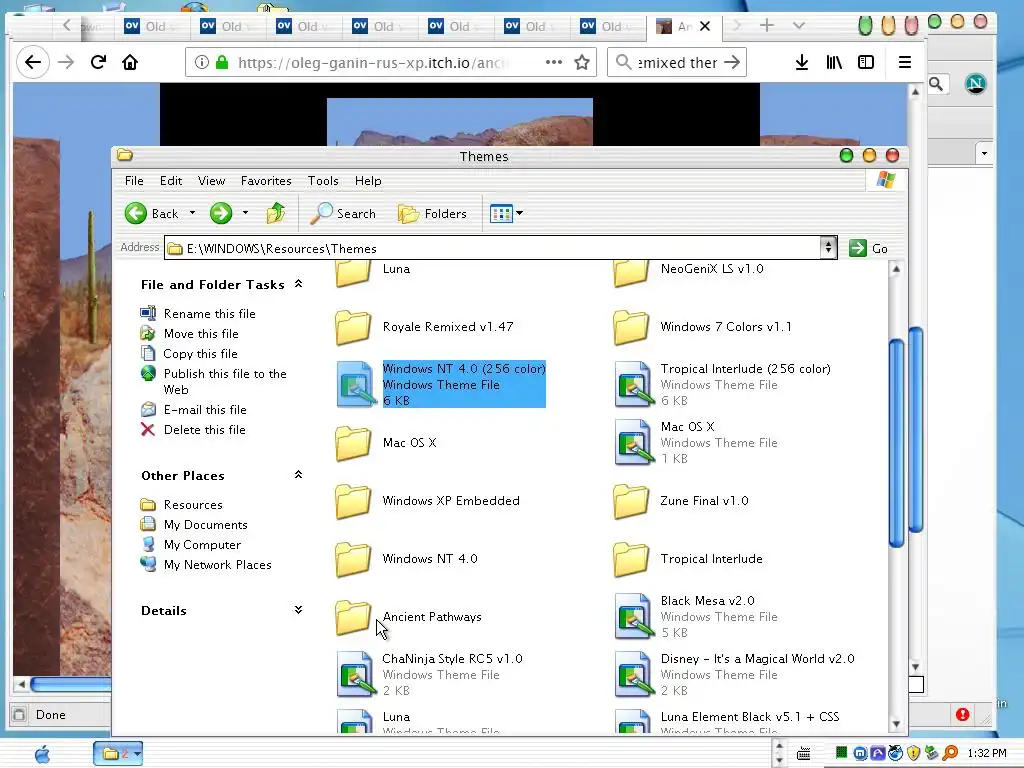Click the green Back arrow in Themes window
The image size is (1024, 768).
click(136, 213)
